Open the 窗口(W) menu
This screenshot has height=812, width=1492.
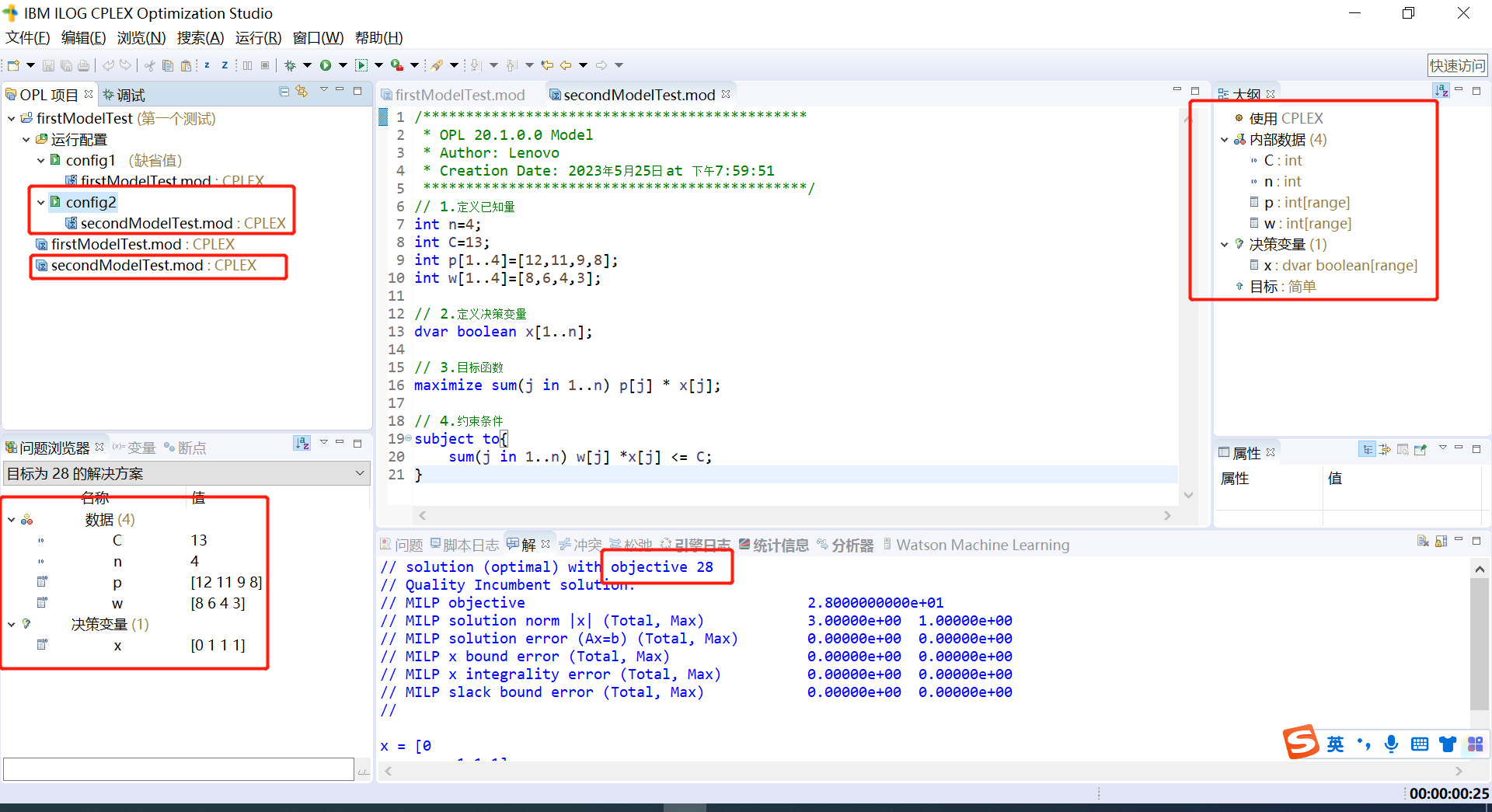[x=318, y=37]
